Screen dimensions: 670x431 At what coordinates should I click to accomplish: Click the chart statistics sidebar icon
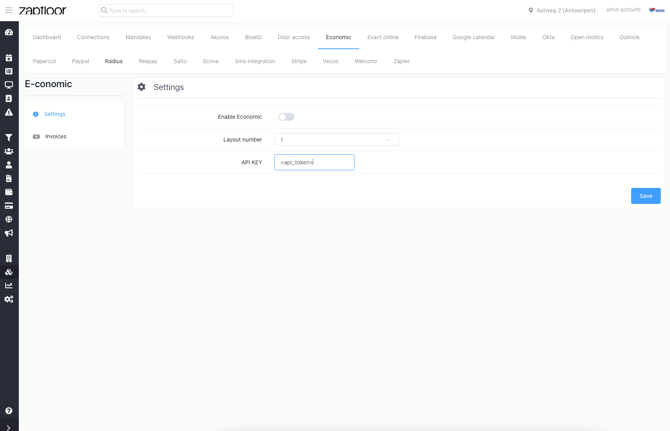(x=9, y=286)
